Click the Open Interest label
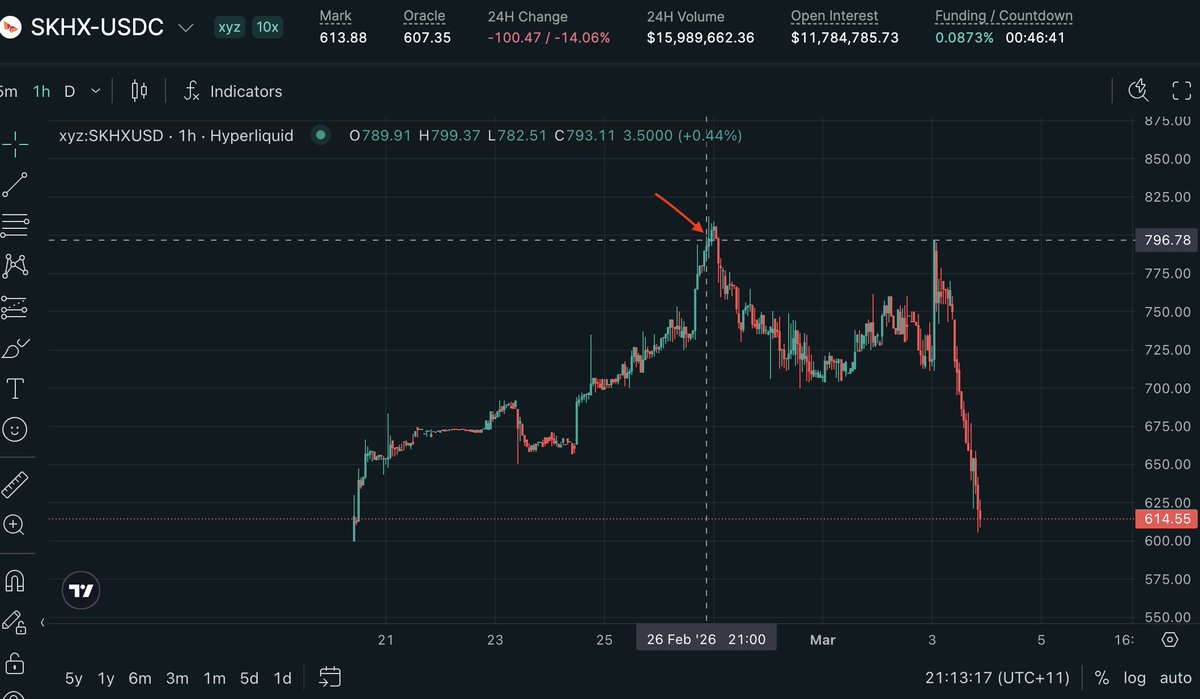This screenshot has width=1200, height=699. [834, 16]
